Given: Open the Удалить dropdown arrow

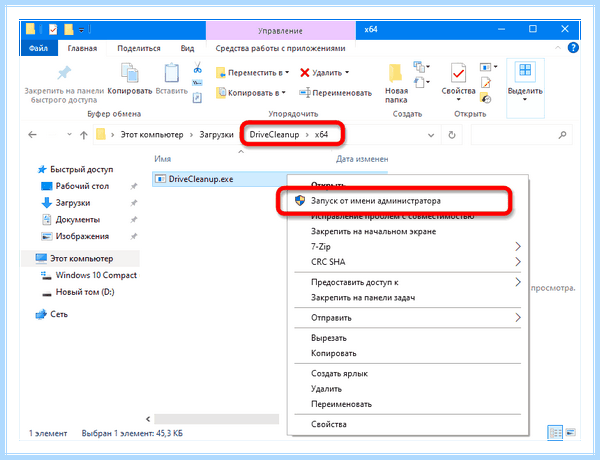Looking at the screenshot, I should click(x=347, y=72).
